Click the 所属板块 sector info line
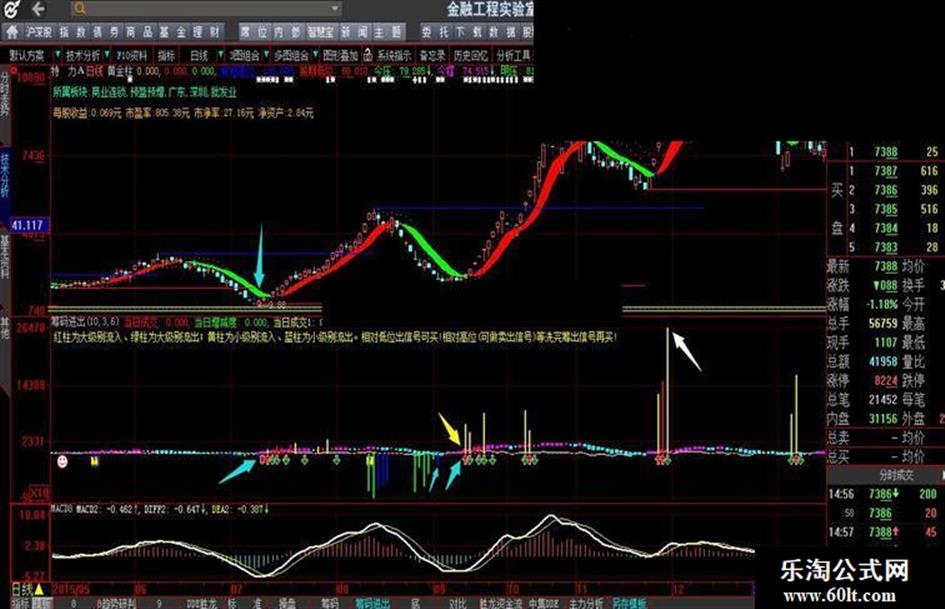This screenshot has width=945, height=609. pos(145,92)
